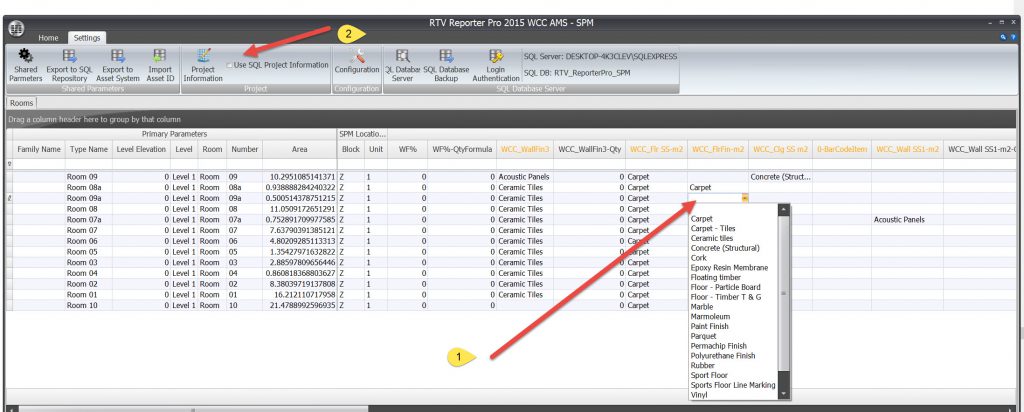Click the WCC_WallFin3 column header
The image size is (1024, 412).
coord(525,149)
